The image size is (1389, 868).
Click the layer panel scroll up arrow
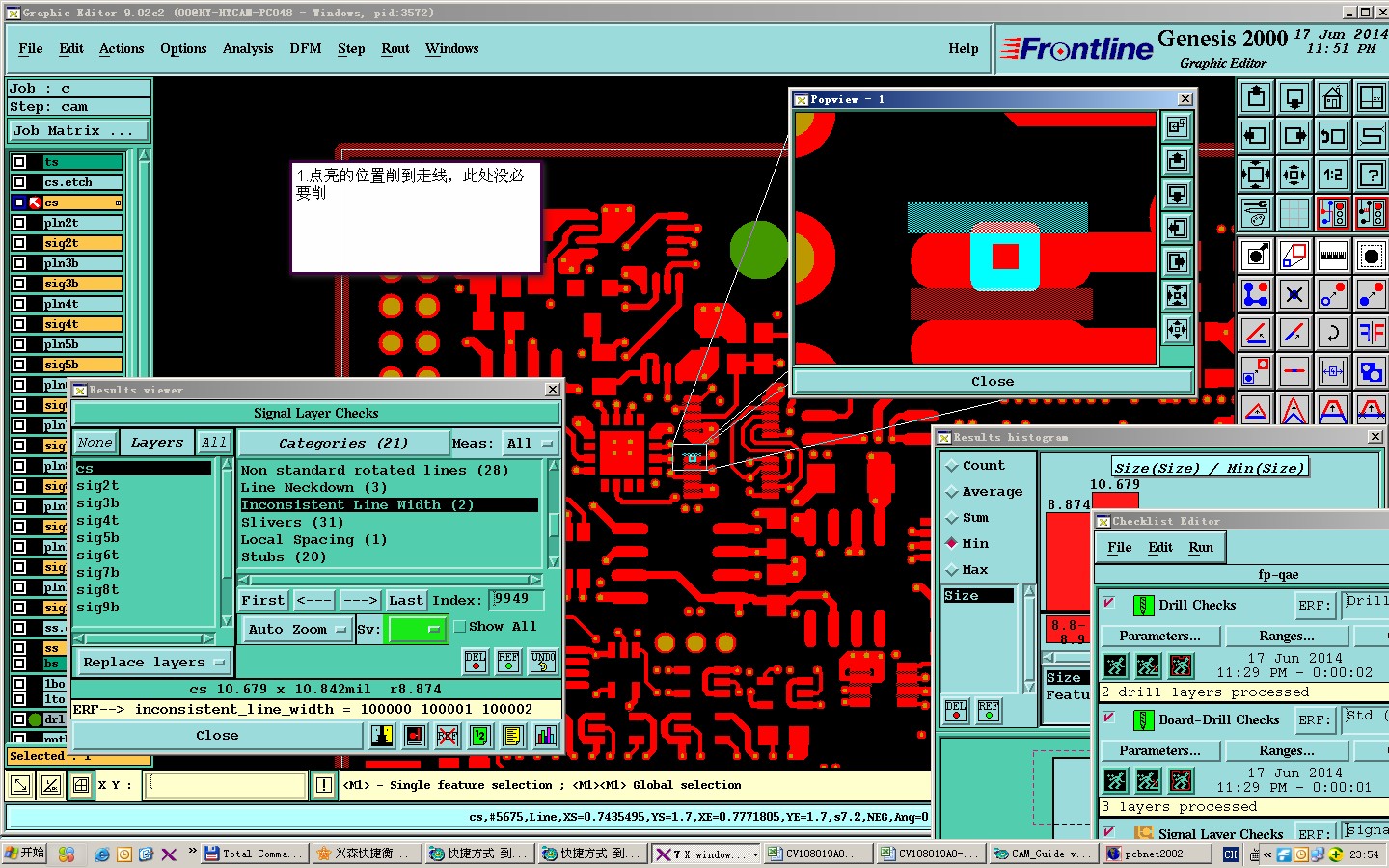(145, 154)
